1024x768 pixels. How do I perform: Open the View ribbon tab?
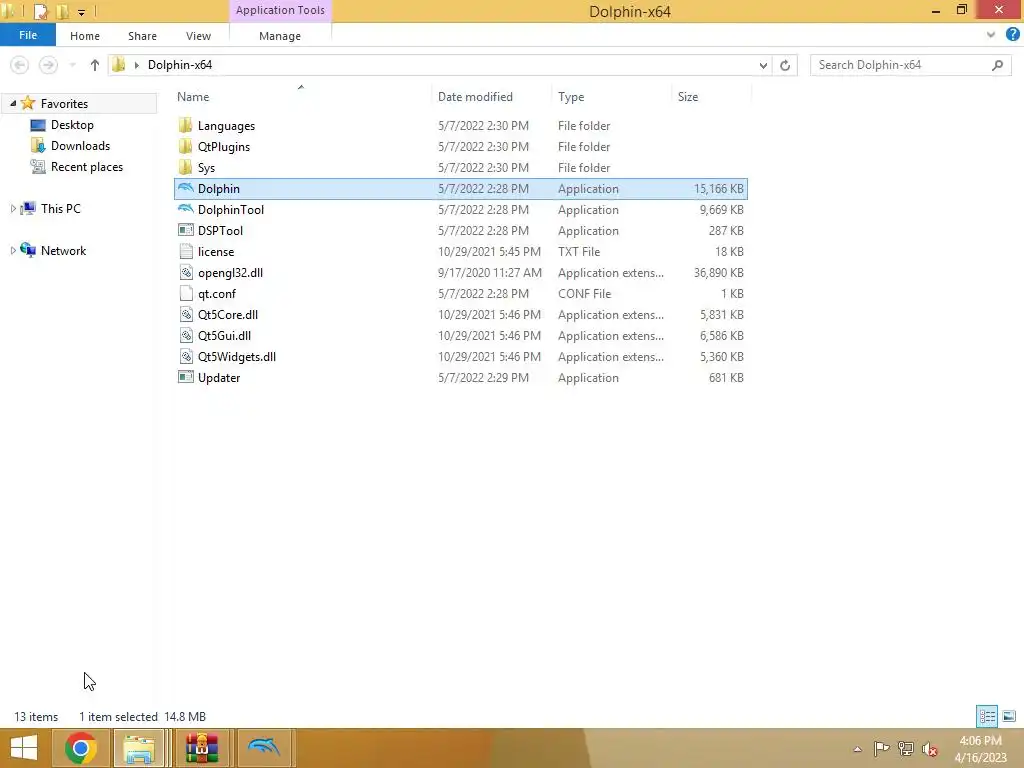(x=198, y=36)
